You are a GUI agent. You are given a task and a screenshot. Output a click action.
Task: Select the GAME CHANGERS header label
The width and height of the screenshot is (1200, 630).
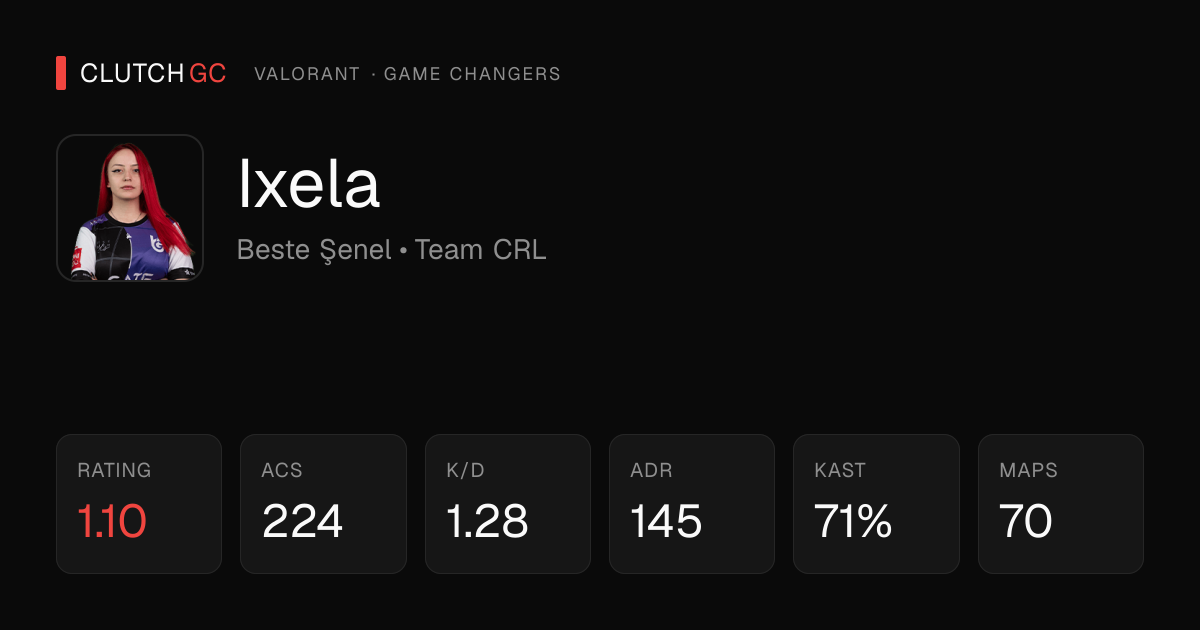472,74
